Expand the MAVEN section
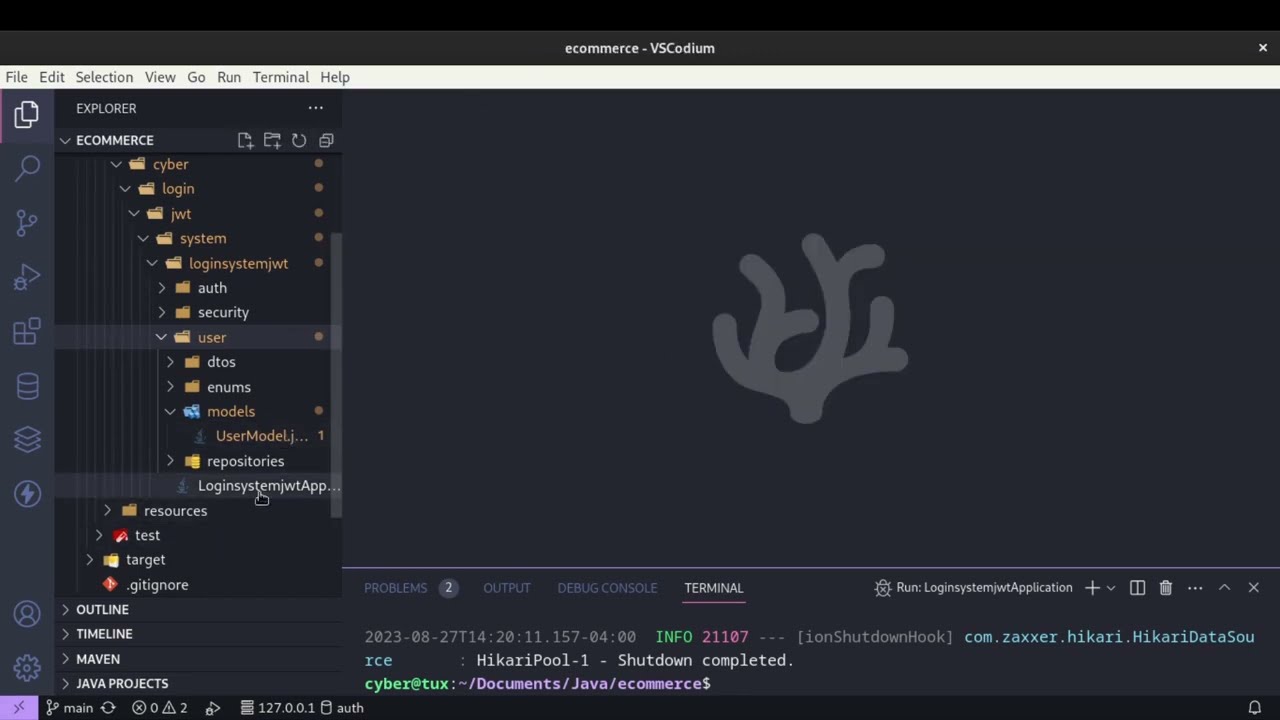This screenshot has width=1280, height=720. coord(198,659)
